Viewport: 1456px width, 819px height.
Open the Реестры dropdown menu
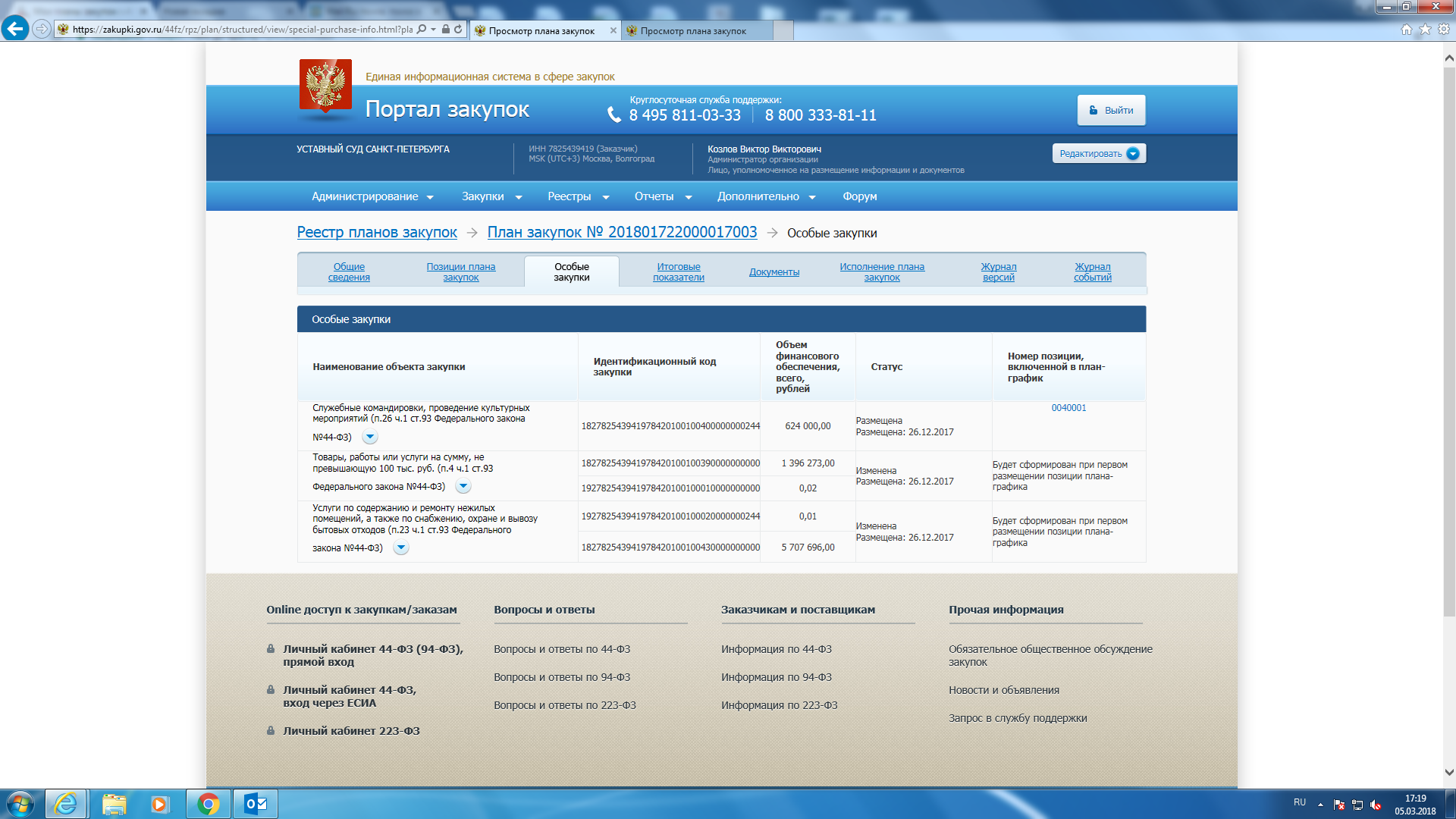click(578, 196)
